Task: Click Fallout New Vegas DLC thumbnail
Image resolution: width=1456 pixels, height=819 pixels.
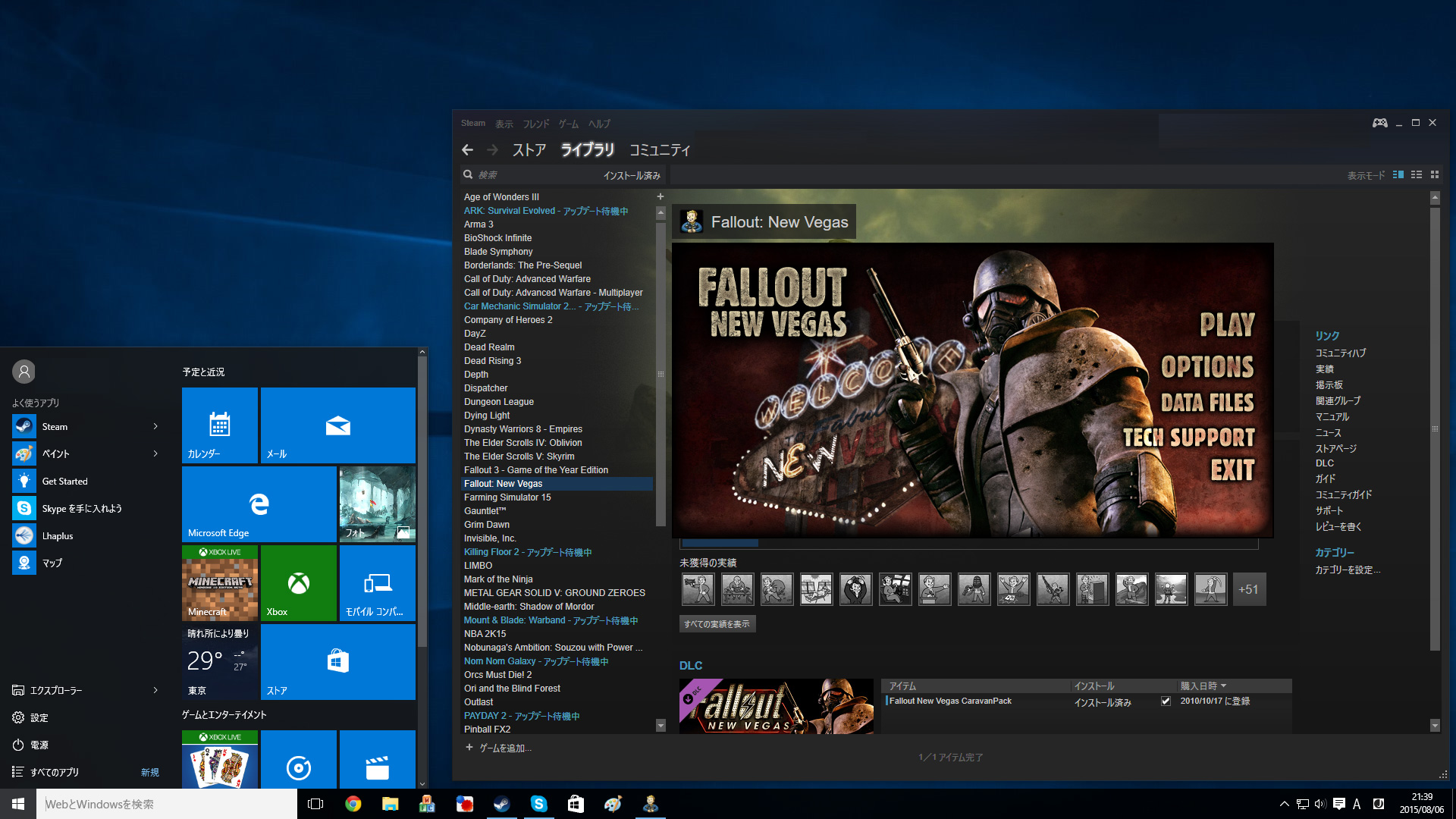Action: [777, 706]
